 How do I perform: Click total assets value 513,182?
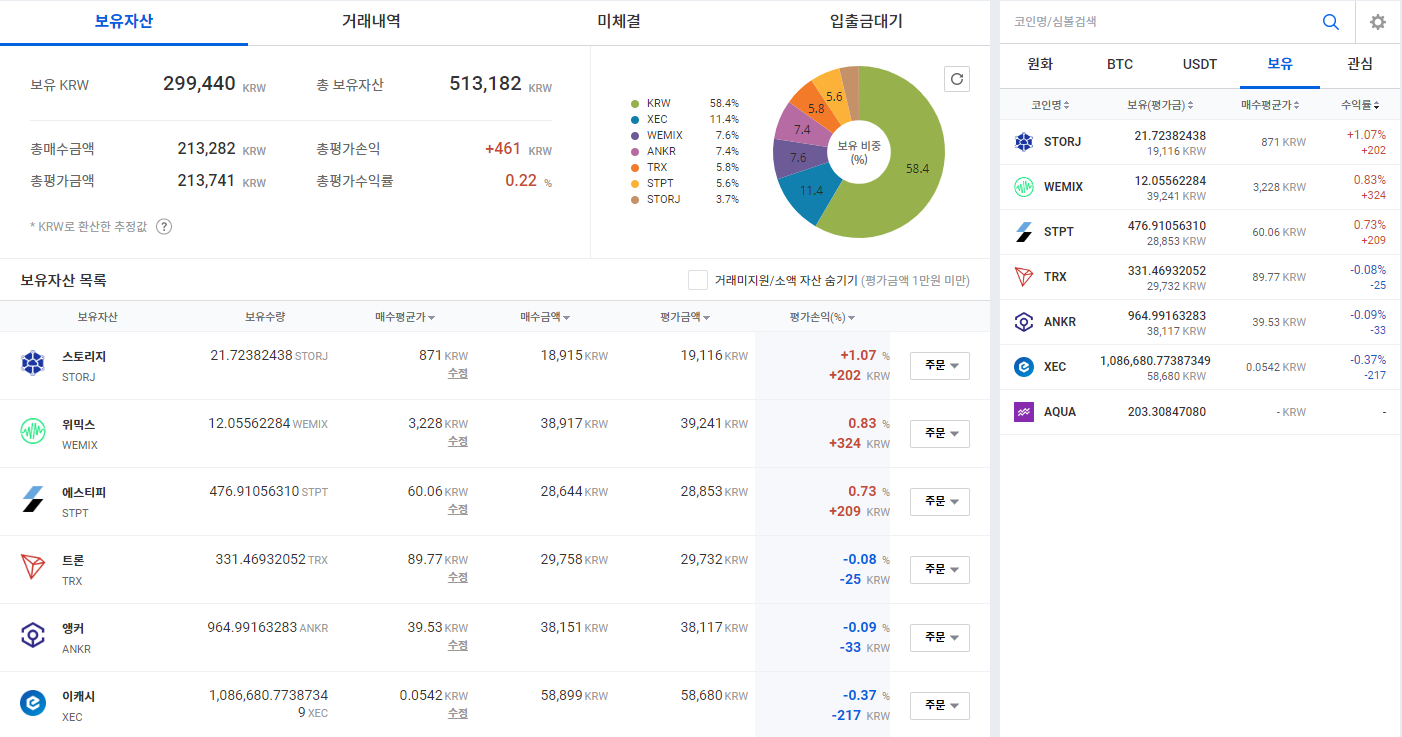tap(485, 84)
